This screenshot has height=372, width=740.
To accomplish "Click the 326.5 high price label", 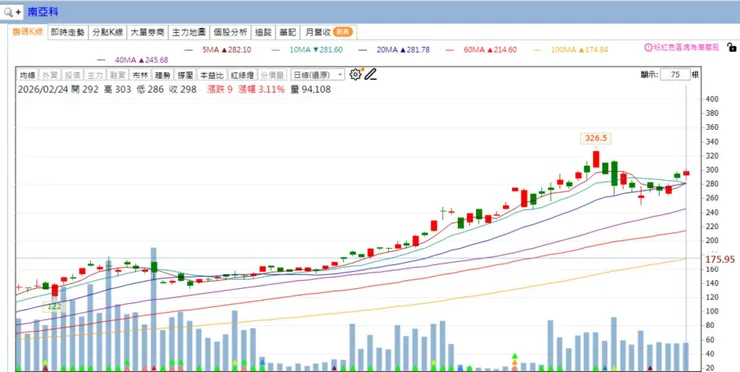I will click(596, 138).
